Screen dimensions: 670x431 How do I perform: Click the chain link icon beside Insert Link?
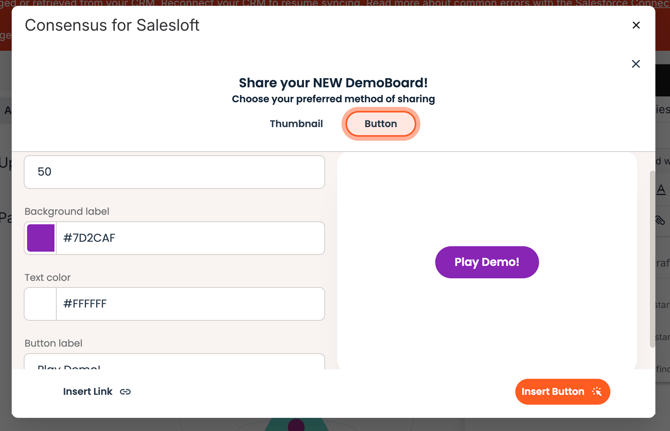(x=125, y=392)
